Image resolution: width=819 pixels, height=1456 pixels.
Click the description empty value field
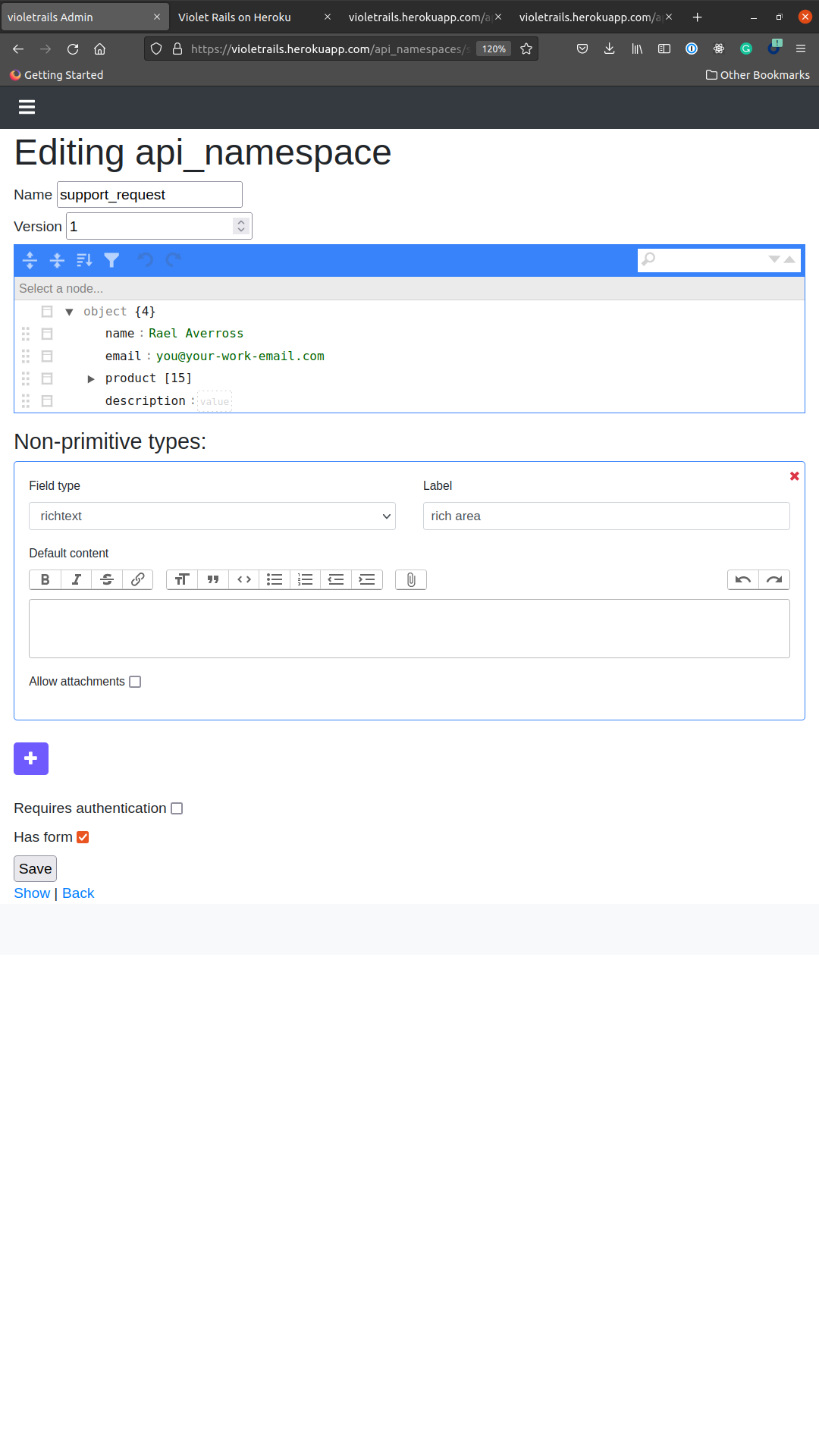[215, 401]
